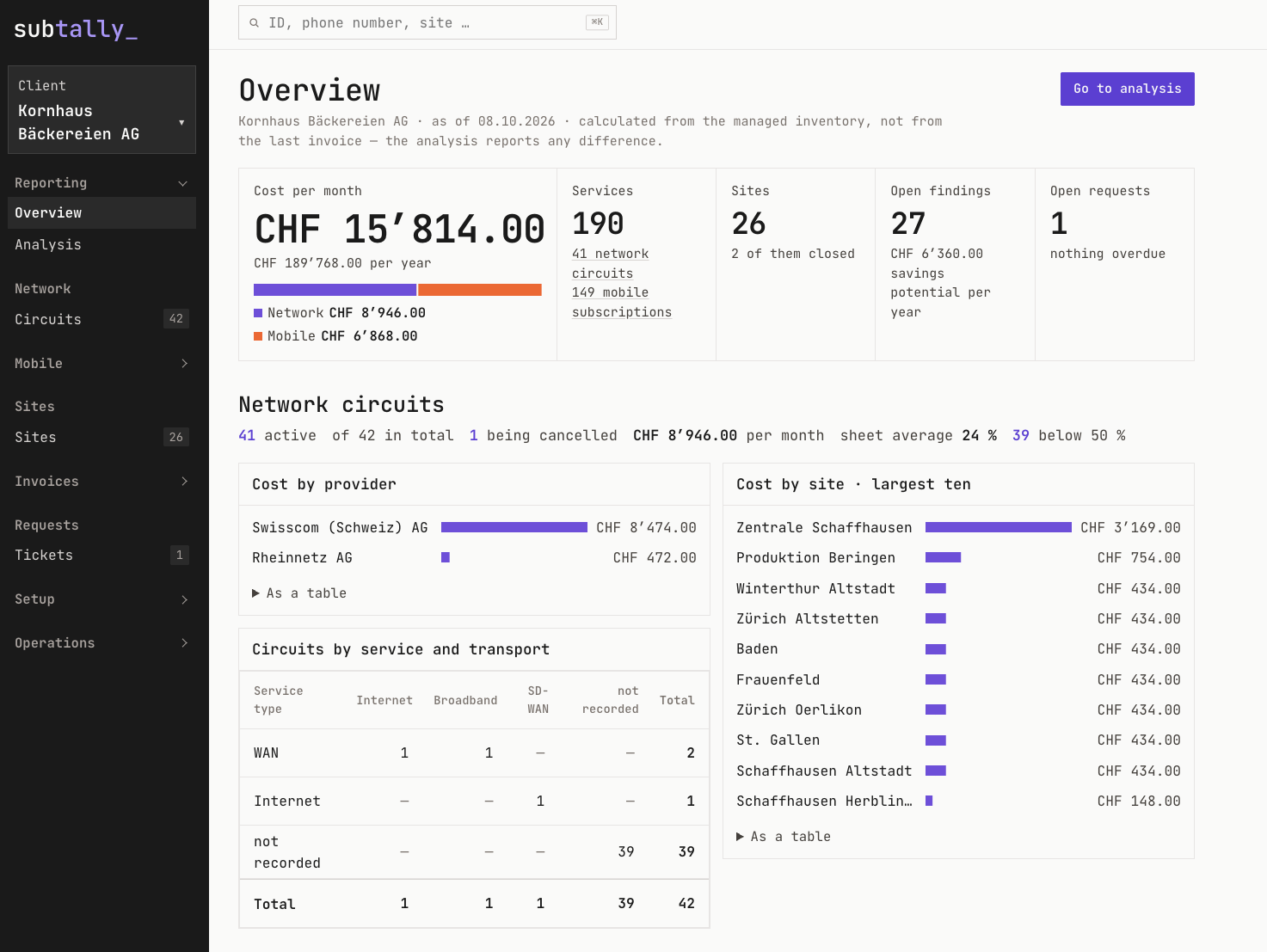Image resolution: width=1267 pixels, height=952 pixels.
Task: Click the Zentrale Schaffhausen cost bar
Action: coord(999,527)
